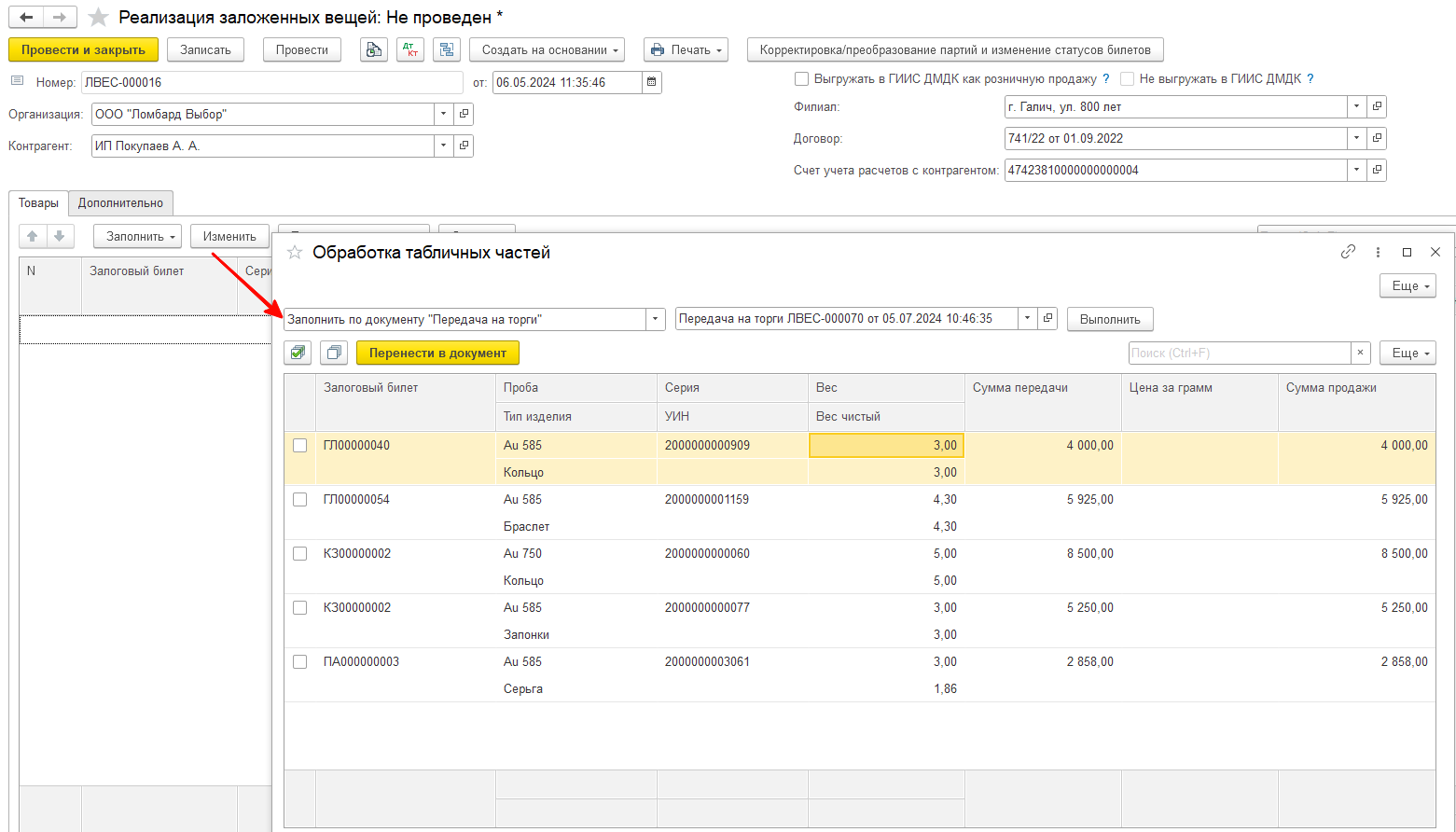The height and width of the screenshot is (832, 1456).
Task: Check the row for ticket ГЛ00000054
Action: click(x=299, y=499)
